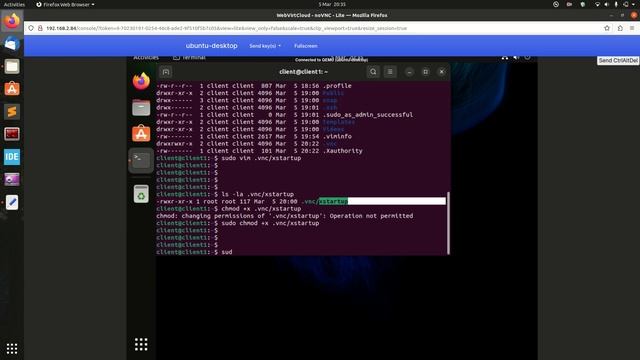This screenshot has height=360, width=640.
Task: Click the .sudo_as_admin_successful file entry
Action: coord(368,115)
